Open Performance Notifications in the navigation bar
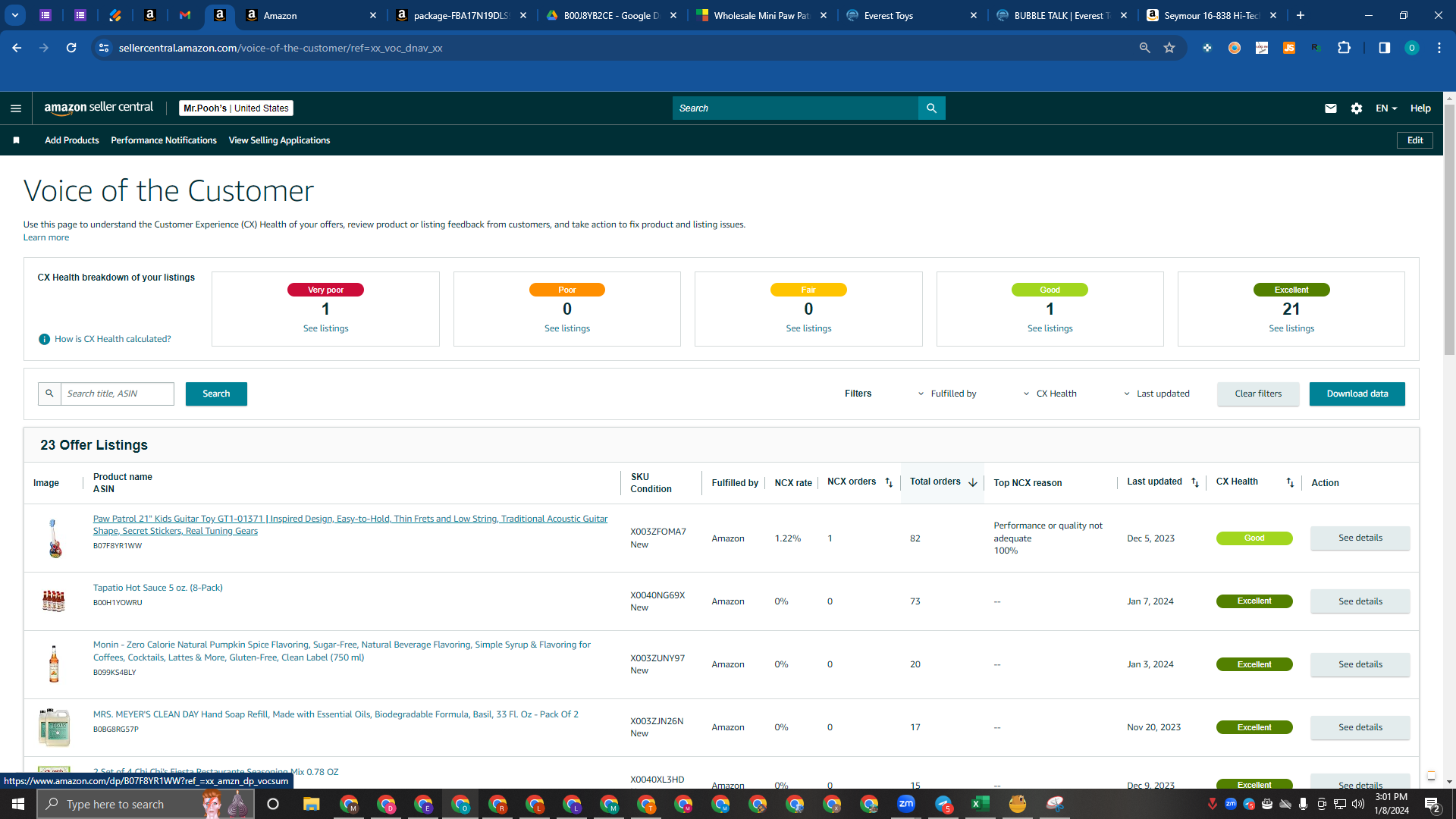This screenshot has height=819, width=1456. [164, 140]
